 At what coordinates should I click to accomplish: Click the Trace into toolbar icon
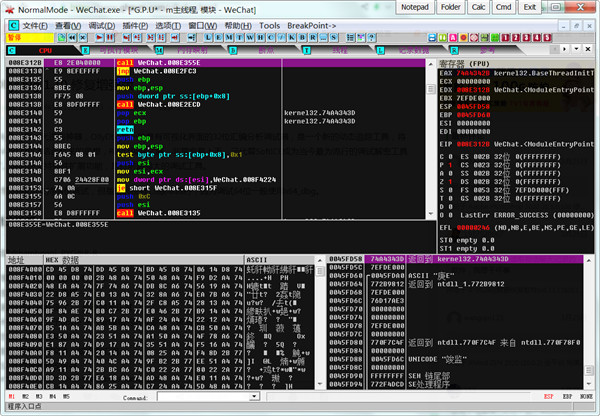point(151,38)
